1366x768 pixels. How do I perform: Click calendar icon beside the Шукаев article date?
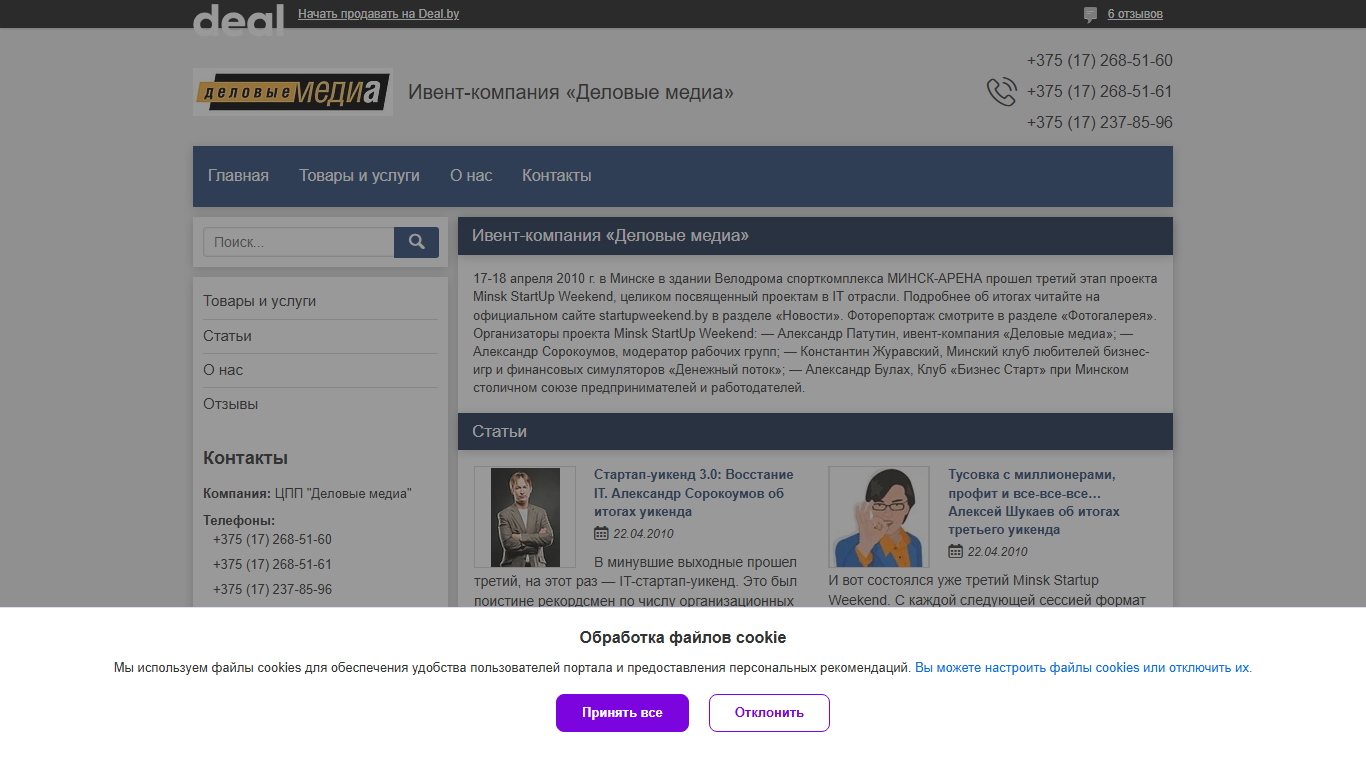tap(955, 551)
